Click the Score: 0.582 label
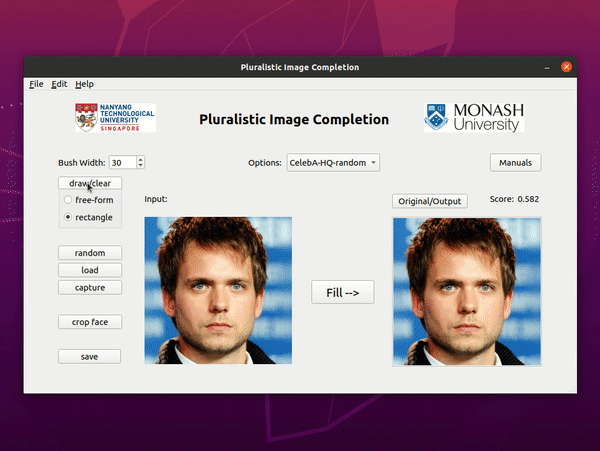The image size is (600, 451). coord(514,199)
